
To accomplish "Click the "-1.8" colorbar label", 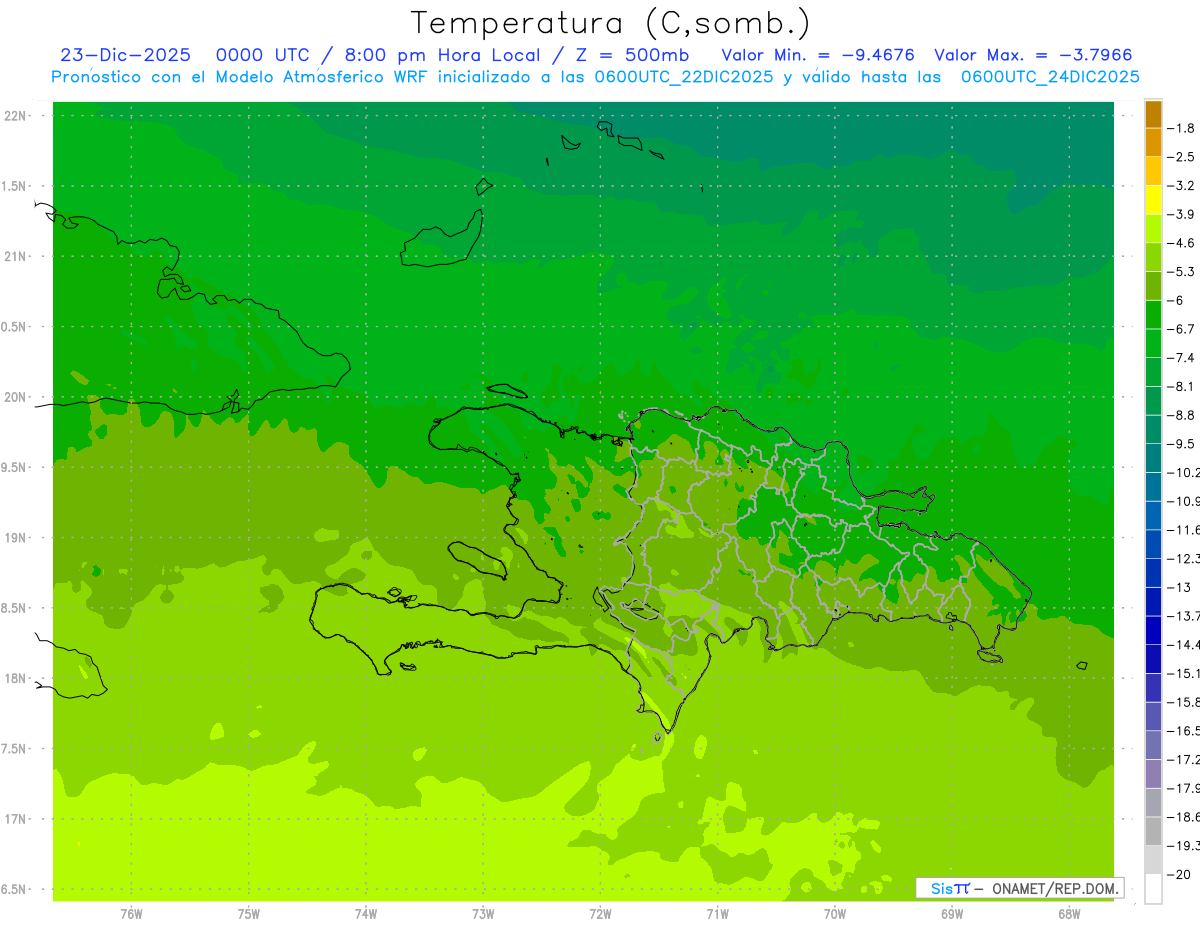I will 1181,128.
